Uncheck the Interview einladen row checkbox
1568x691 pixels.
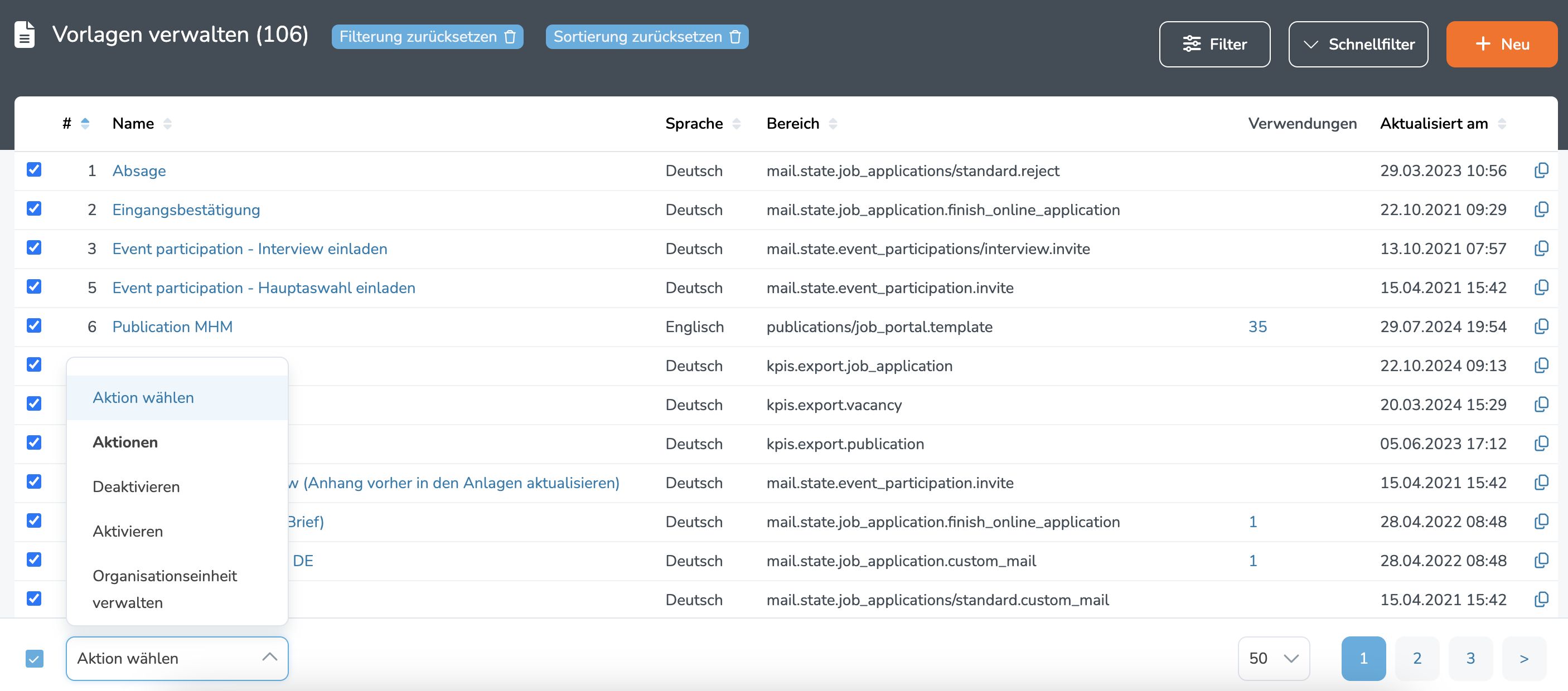pos(34,247)
